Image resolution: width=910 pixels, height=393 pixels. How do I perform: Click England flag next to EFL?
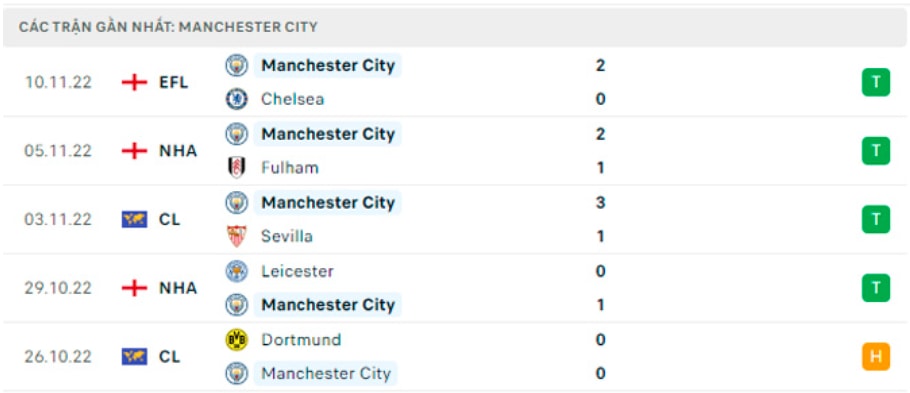pyautogui.click(x=135, y=82)
